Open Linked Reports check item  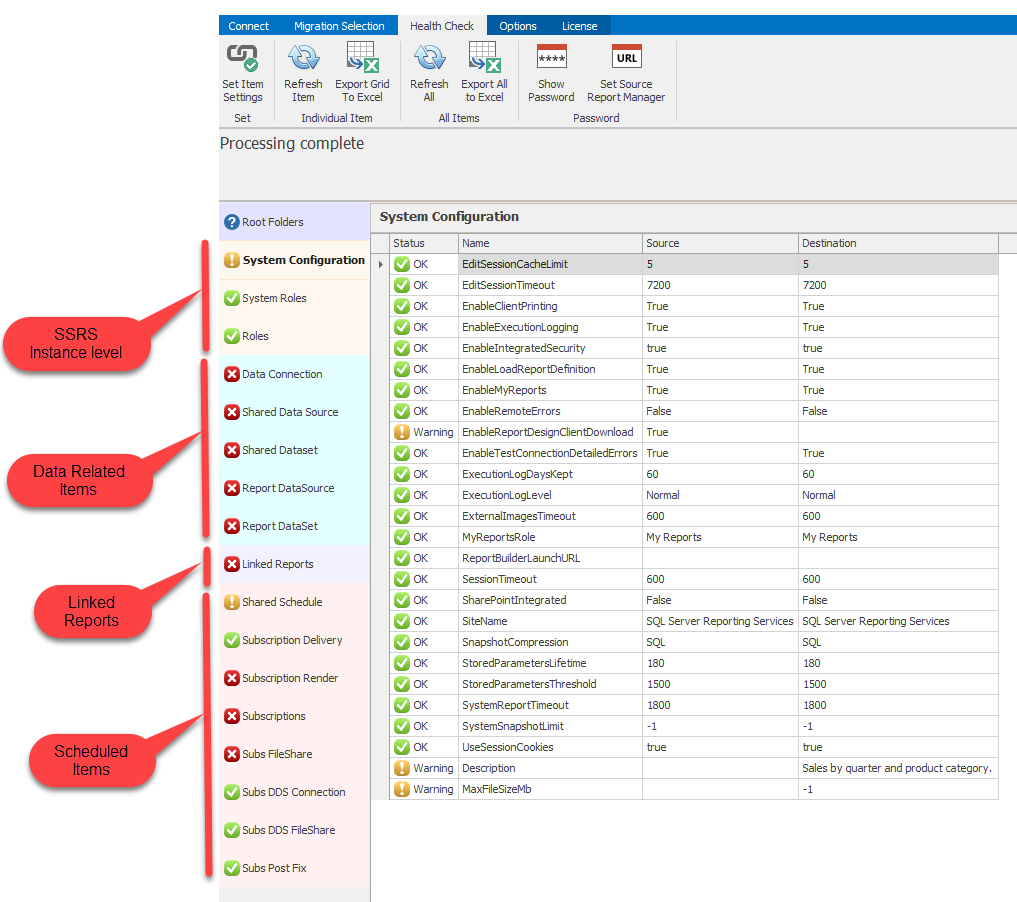294,564
